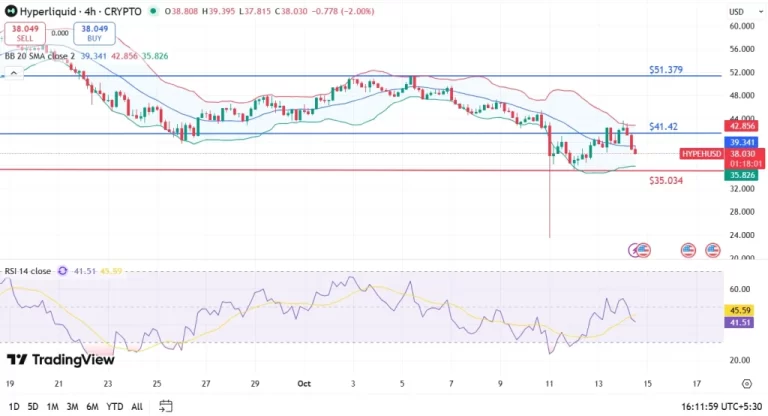Open the USD currency selector
The image size is (768, 416).
(x=737, y=11)
